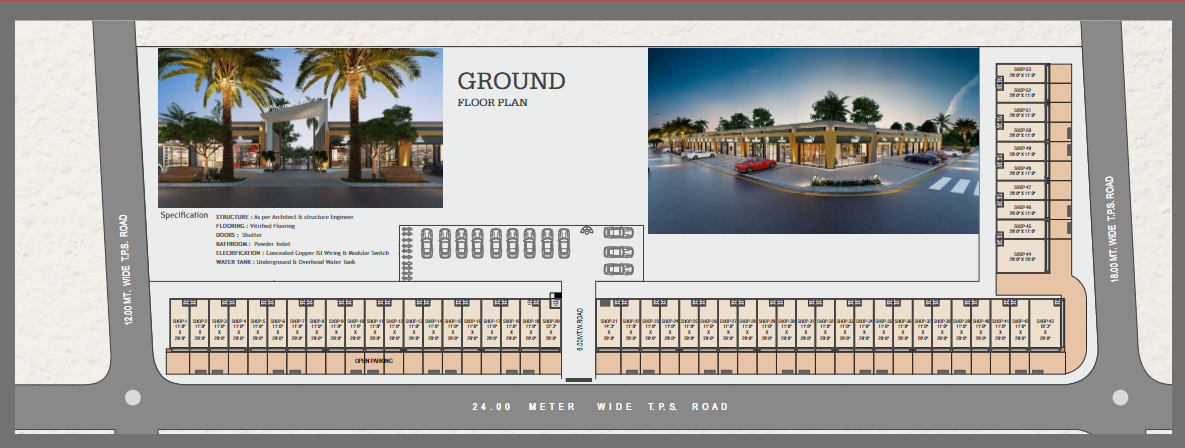Click the white circle at bottom-left road corner
Viewport: 1185px width, 448px height.
click(x=131, y=397)
